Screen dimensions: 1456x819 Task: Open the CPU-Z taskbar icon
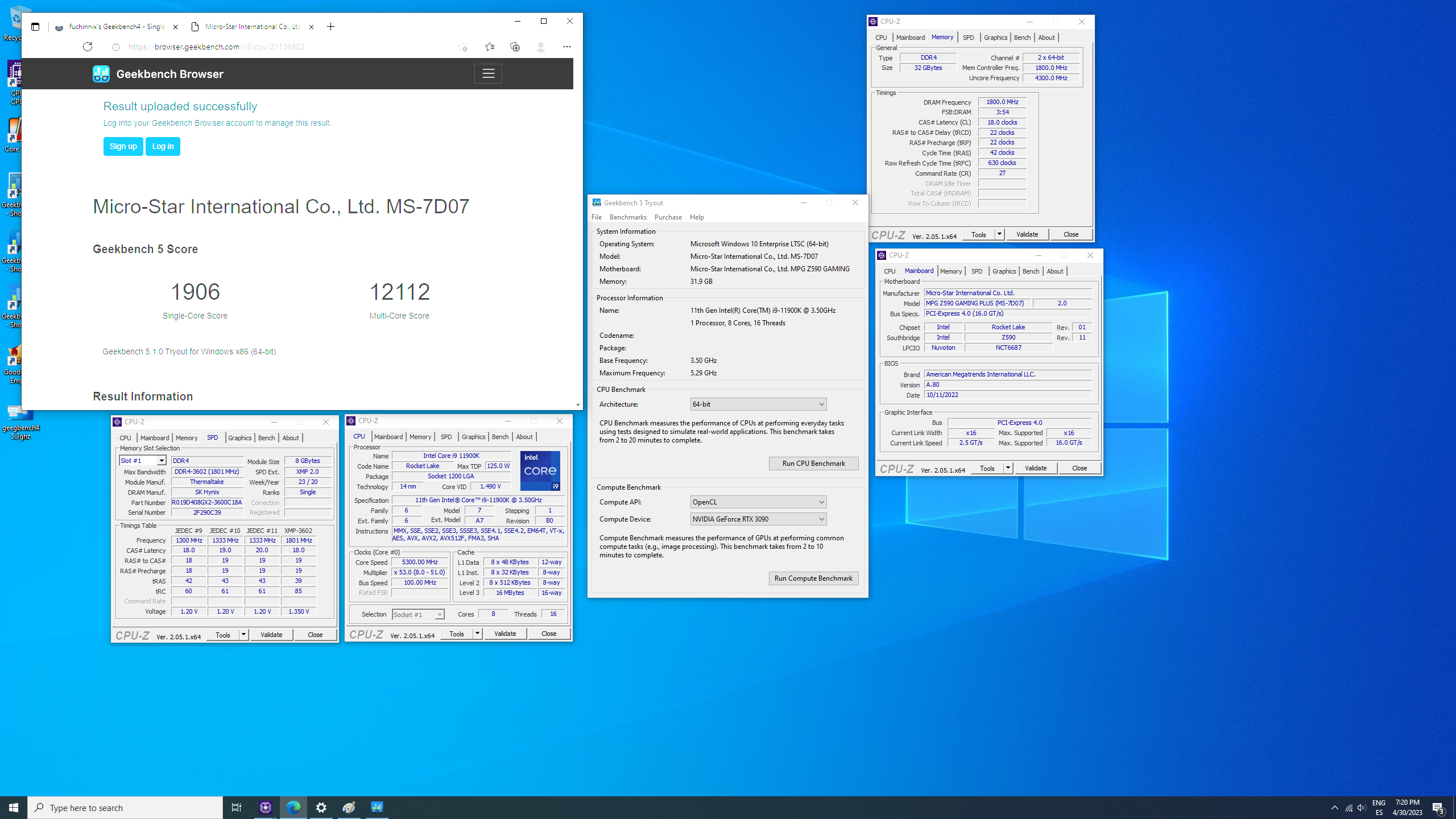tap(266, 807)
